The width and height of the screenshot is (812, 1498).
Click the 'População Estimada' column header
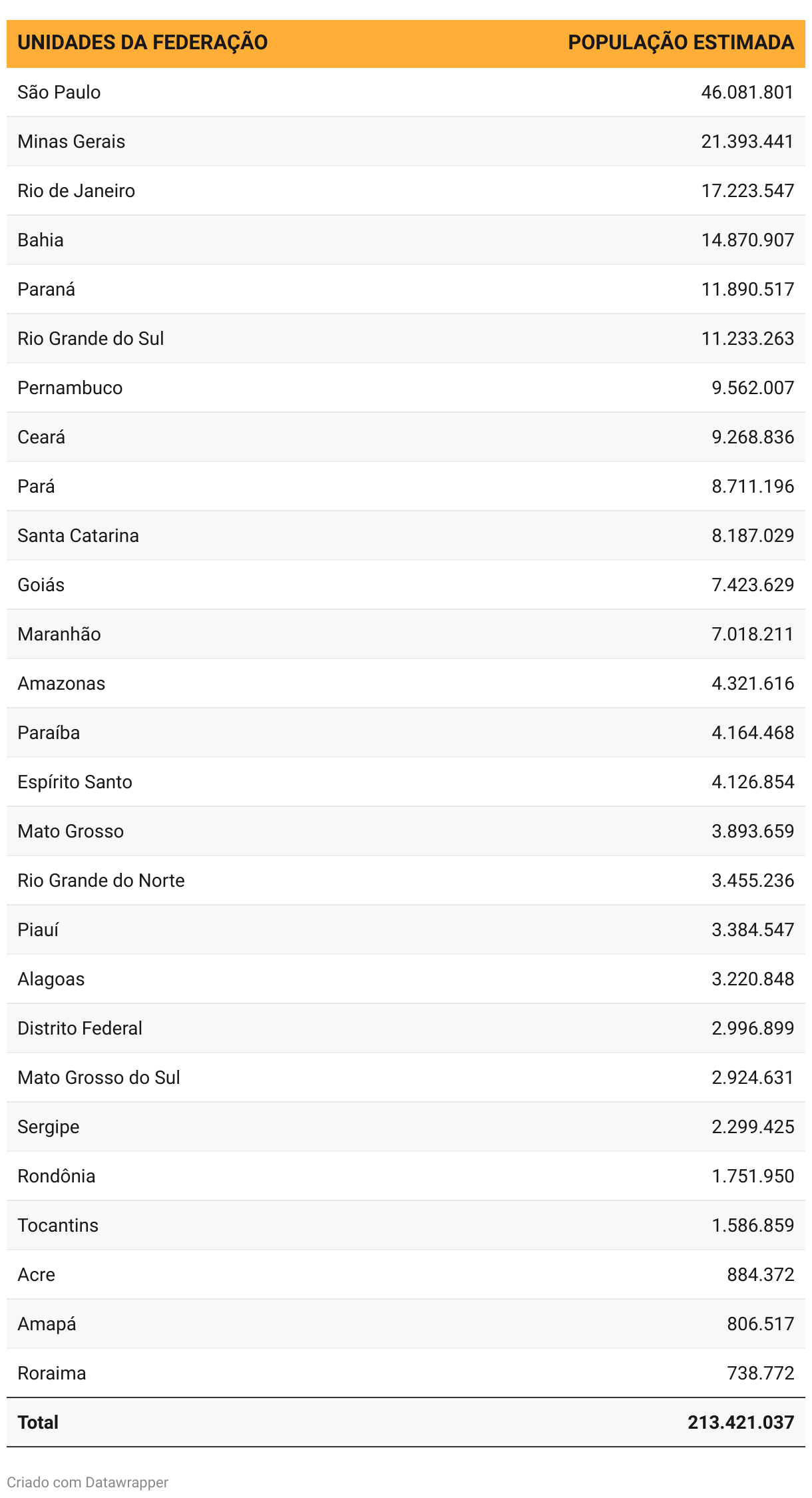pos(680,43)
